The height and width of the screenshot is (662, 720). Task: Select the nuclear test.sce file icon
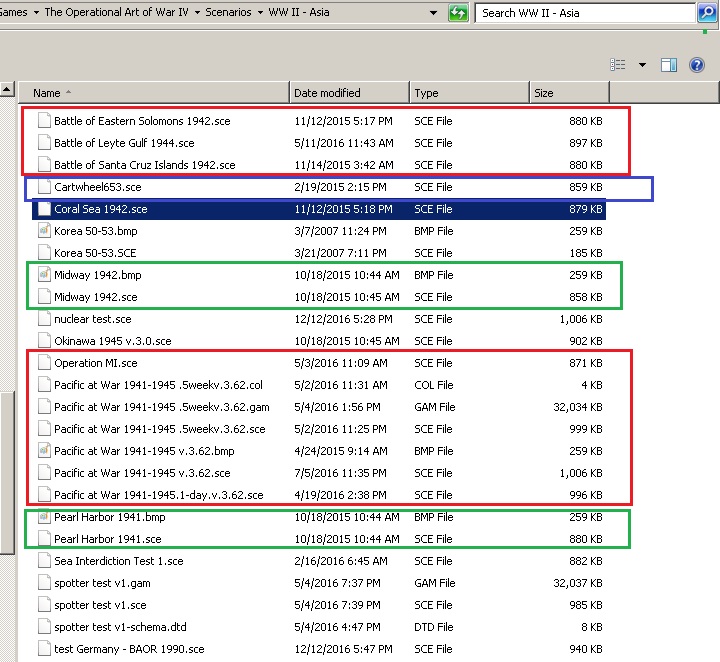(44, 319)
